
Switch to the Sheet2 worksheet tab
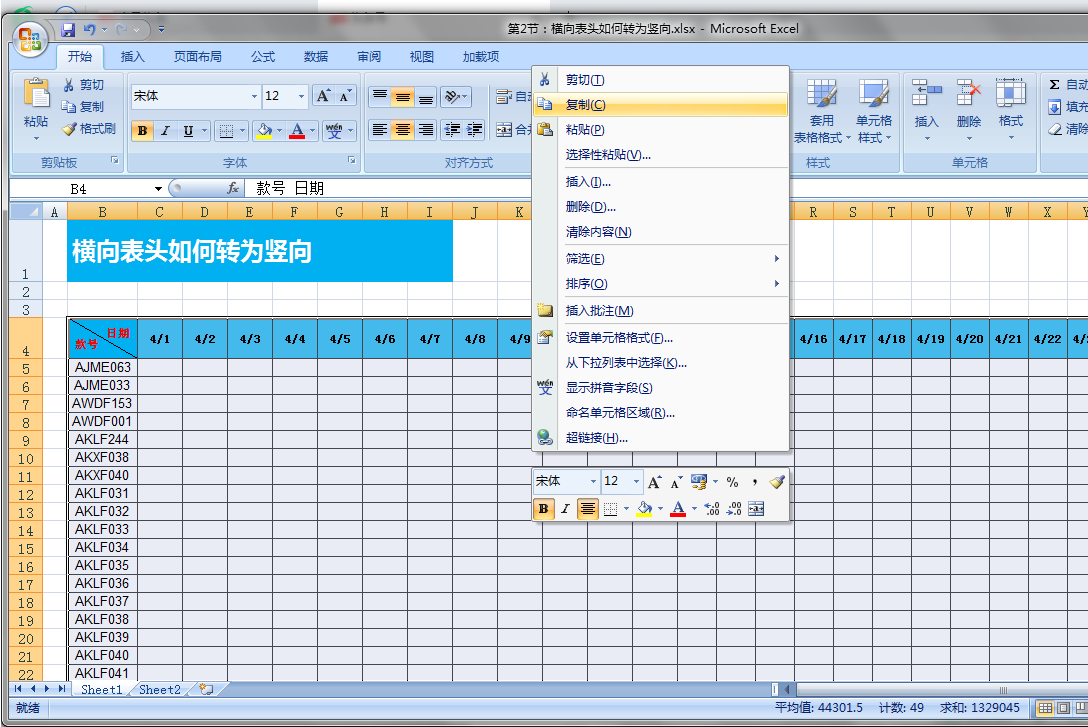160,689
